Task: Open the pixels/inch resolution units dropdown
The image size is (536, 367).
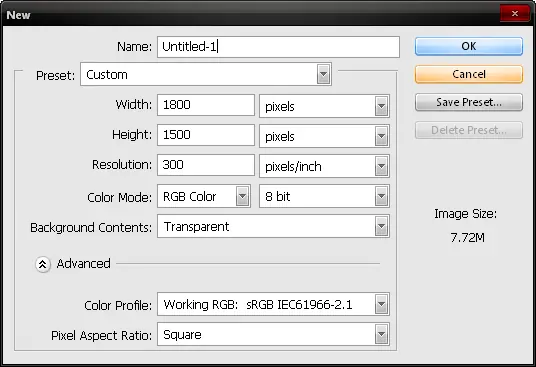Action: (324, 166)
